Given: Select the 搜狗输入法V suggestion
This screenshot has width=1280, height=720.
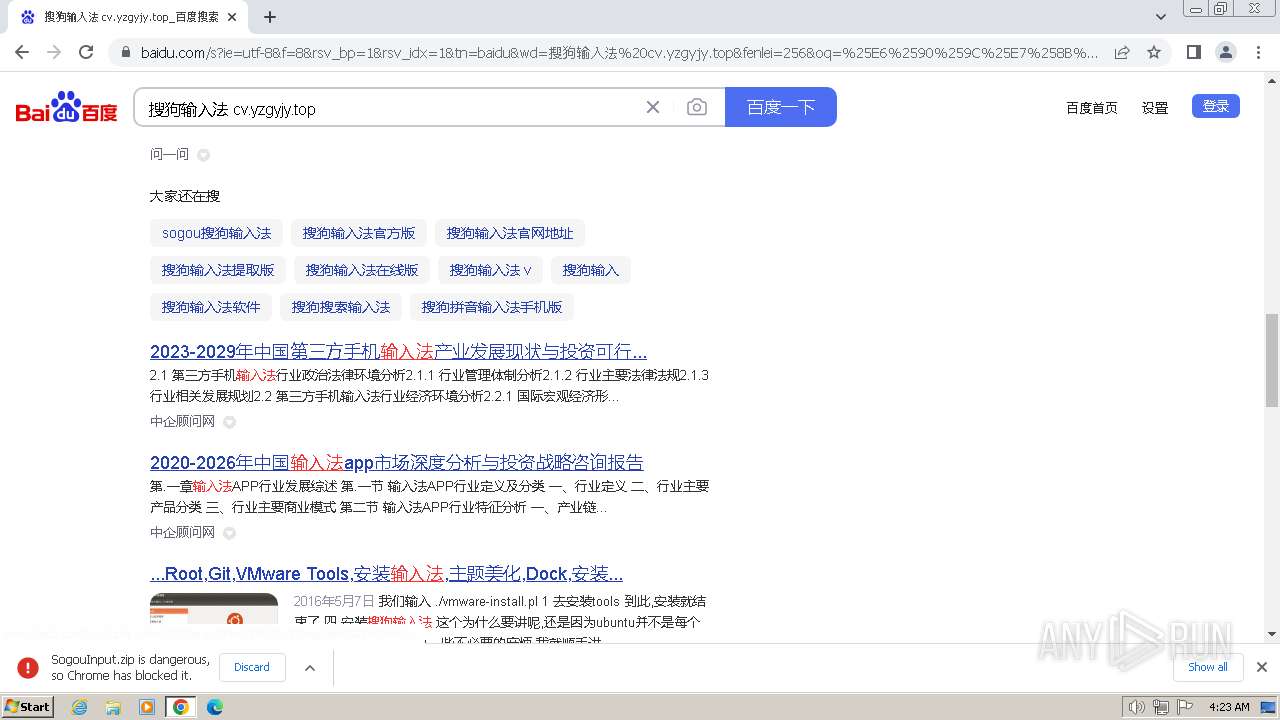Looking at the screenshot, I should [491, 270].
